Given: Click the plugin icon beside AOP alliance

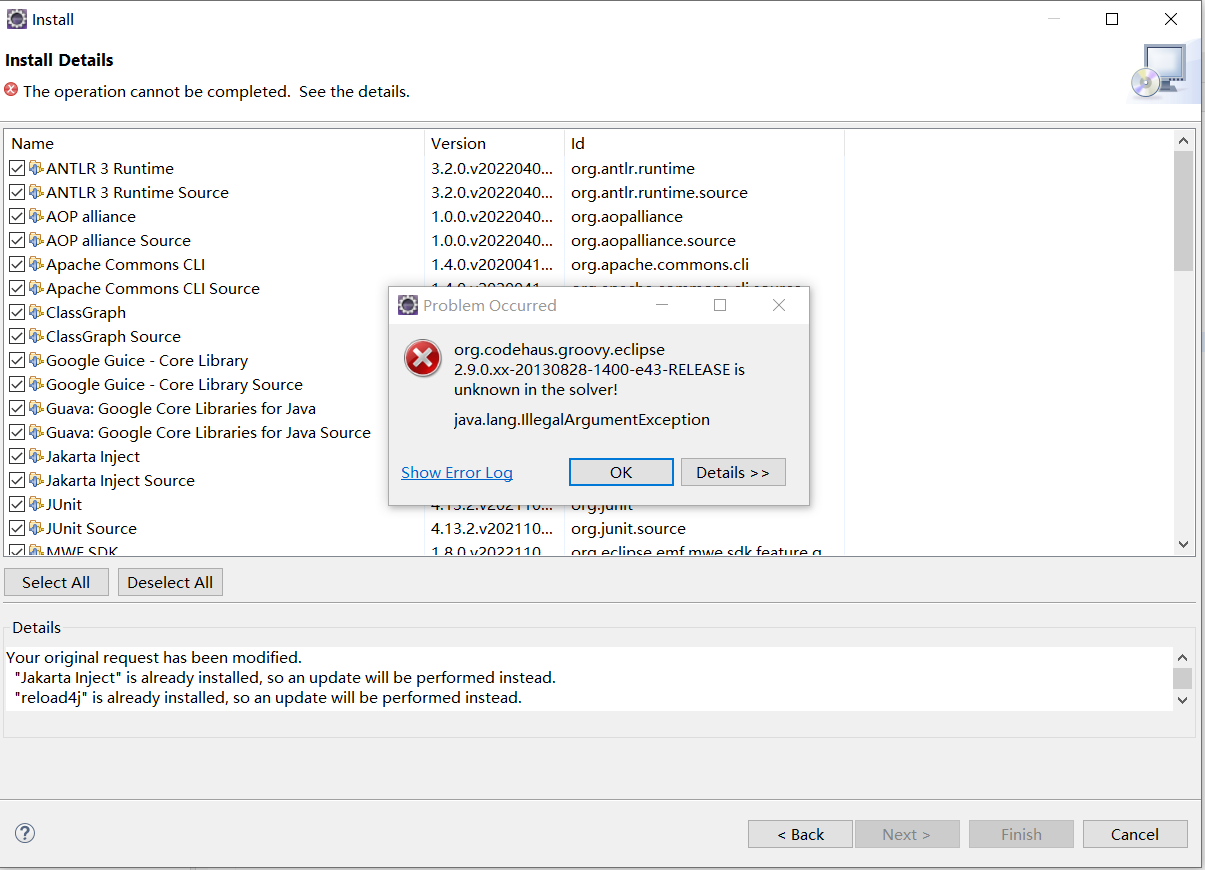Looking at the screenshot, I should pos(36,216).
